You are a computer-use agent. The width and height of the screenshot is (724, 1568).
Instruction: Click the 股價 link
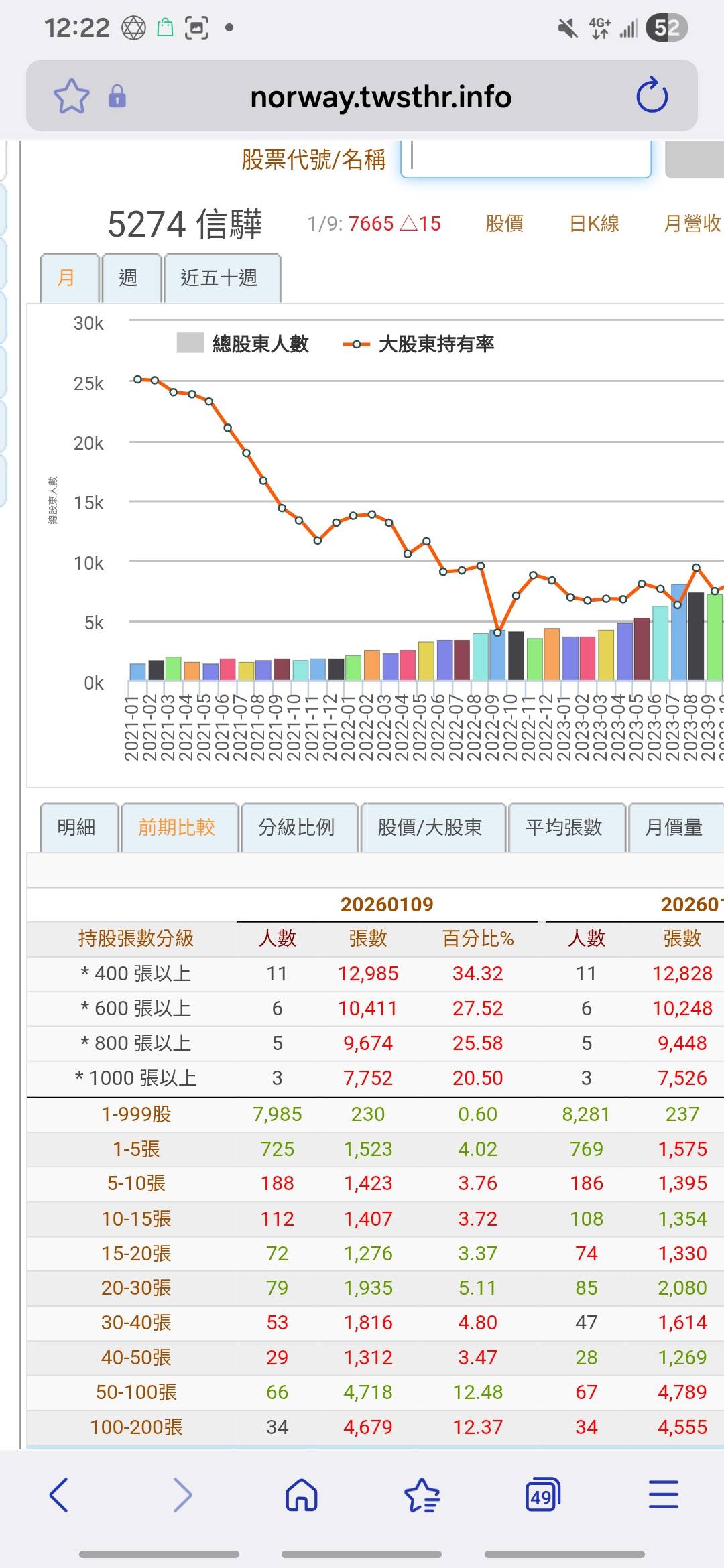click(x=504, y=224)
